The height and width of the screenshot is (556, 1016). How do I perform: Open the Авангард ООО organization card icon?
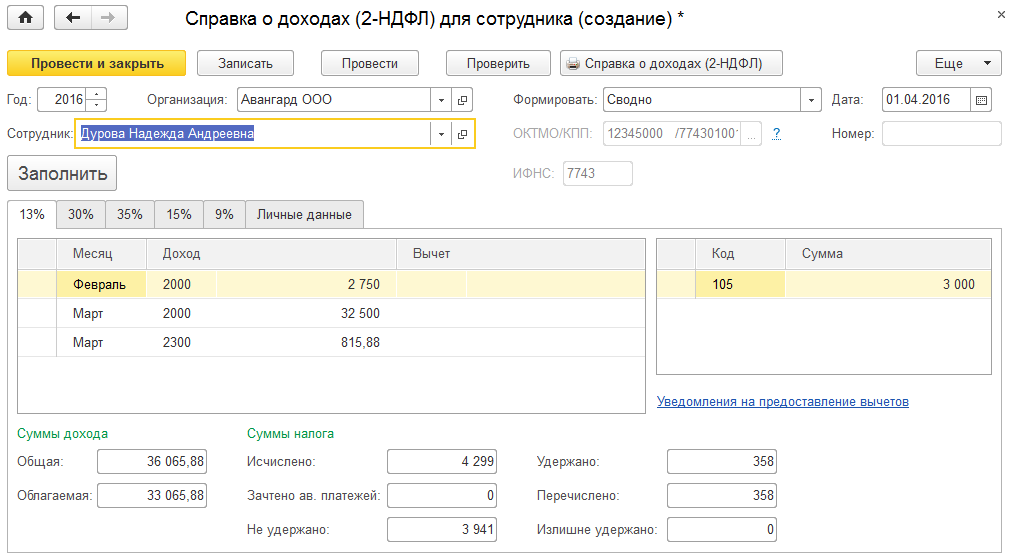(462, 100)
